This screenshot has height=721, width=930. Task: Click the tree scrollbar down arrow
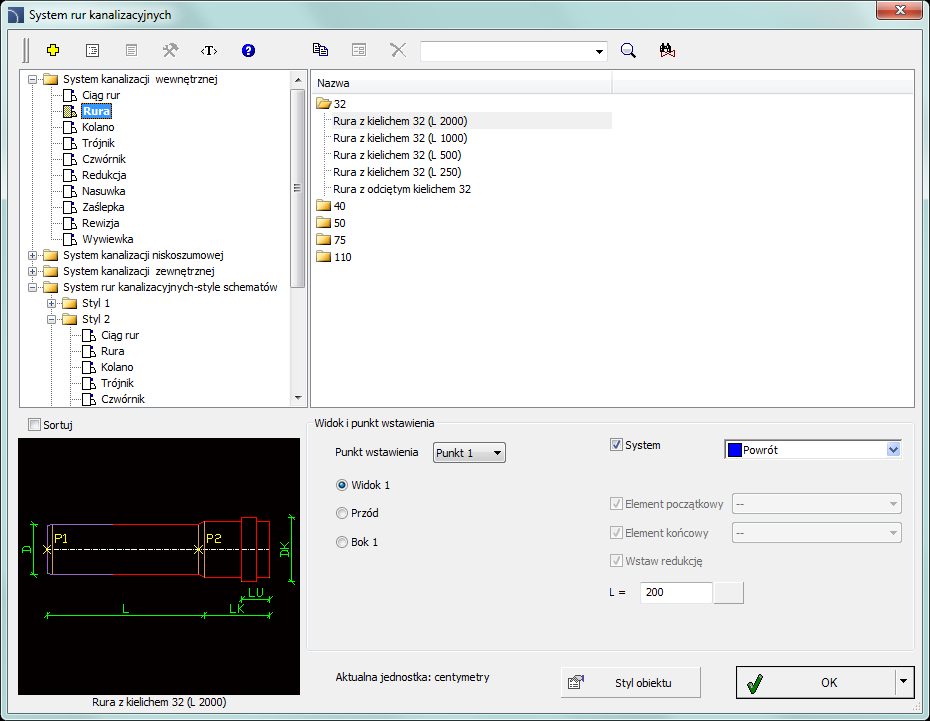[x=298, y=398]
